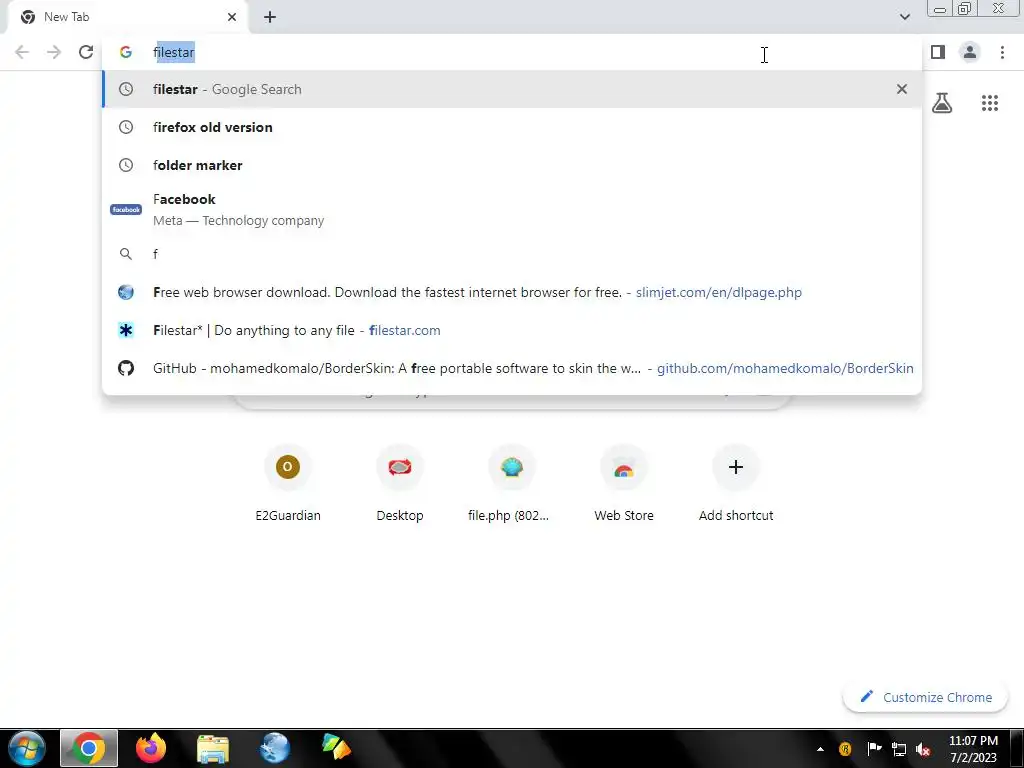Select the Facebook Meta suggestion
1024x768 pixels.
click(512, 210)
